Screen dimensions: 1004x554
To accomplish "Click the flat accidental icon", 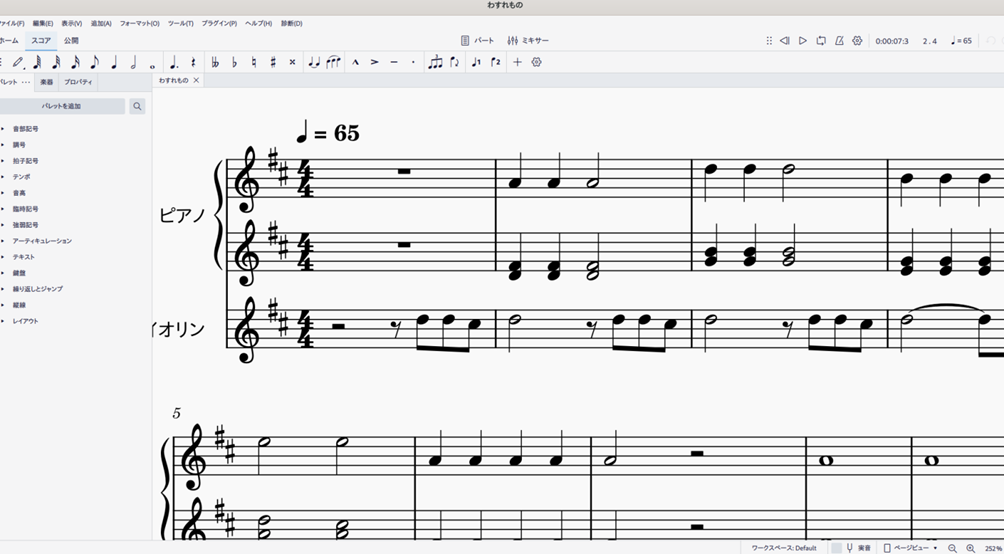I will [x=234, y=62].
